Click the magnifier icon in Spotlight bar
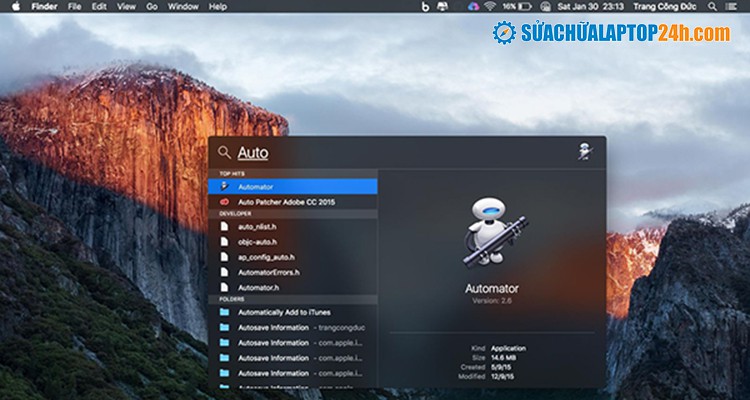Screen dimensions: 750x400 click(224, 152)
